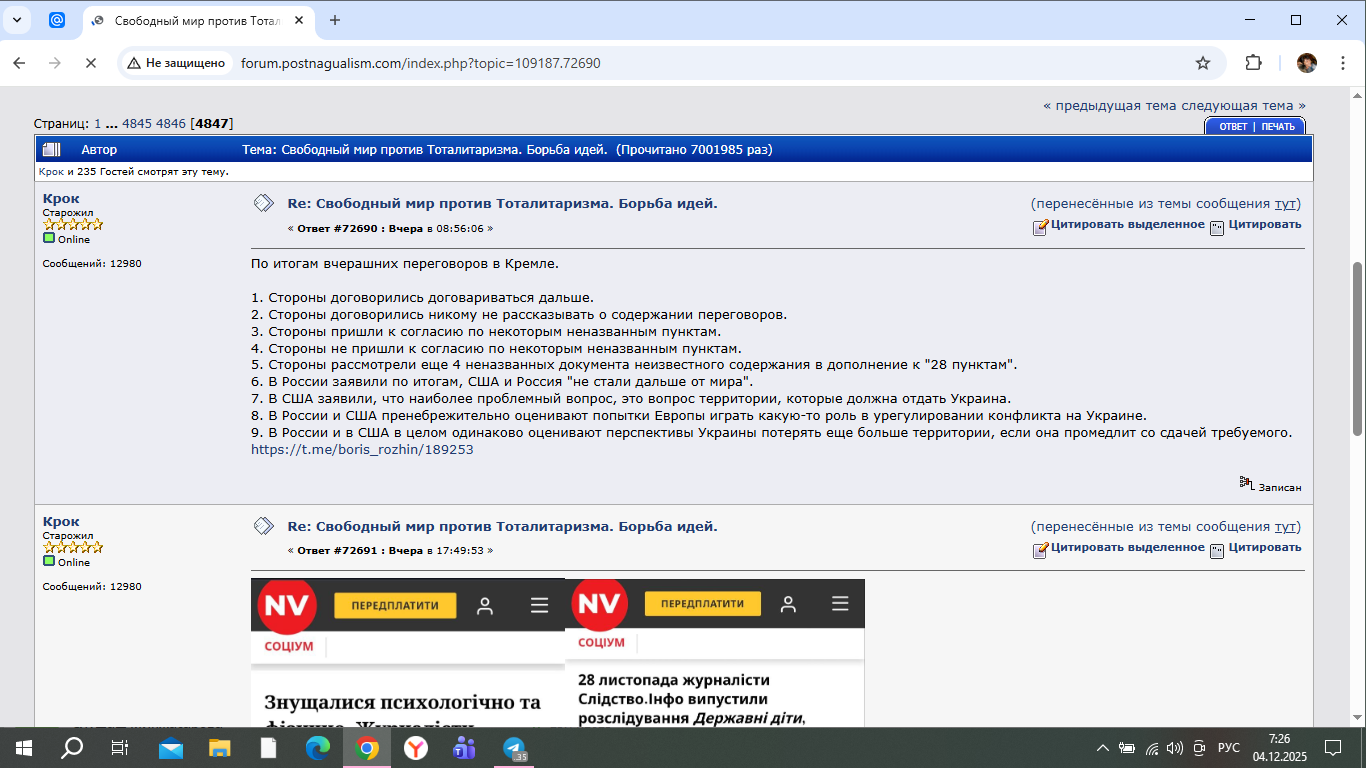Viewport: 1366px width, 768px height.
Task: Show hidden system tray icons
Action: tap(1103, 748)
